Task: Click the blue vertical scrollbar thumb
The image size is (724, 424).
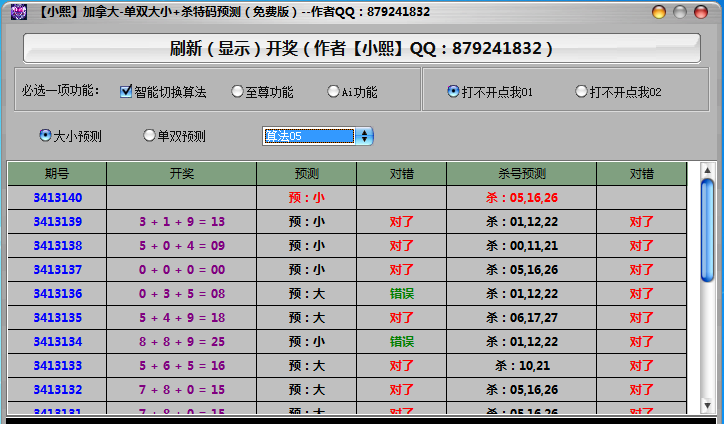Action: [707, 230]
